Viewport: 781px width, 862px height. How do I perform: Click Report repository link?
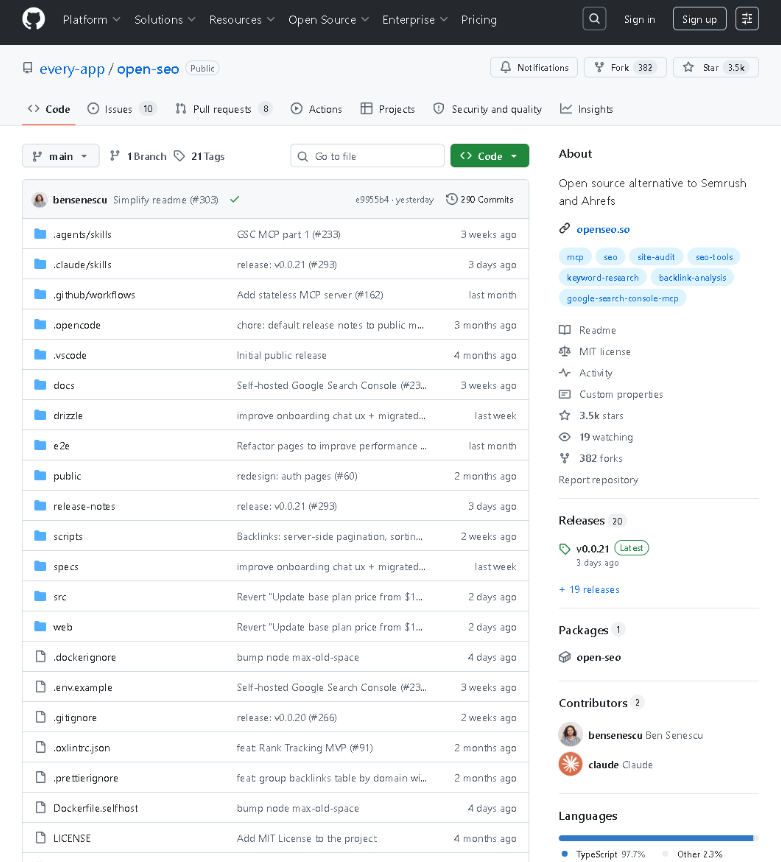[x=598, y=480]
